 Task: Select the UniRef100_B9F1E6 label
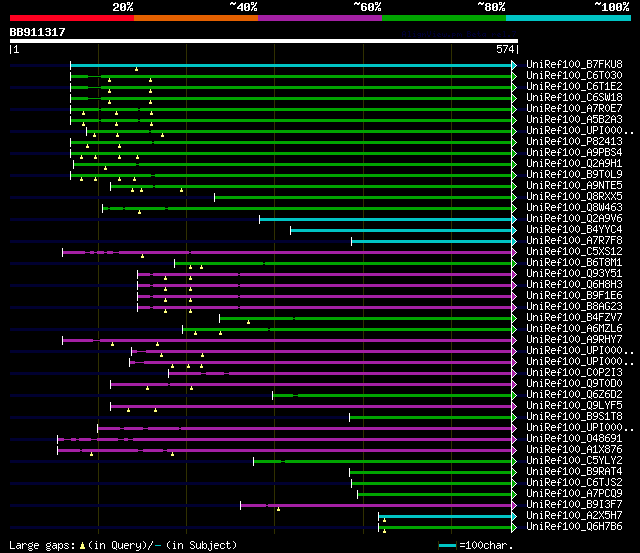pyautogui.click(x=574, y=296)
